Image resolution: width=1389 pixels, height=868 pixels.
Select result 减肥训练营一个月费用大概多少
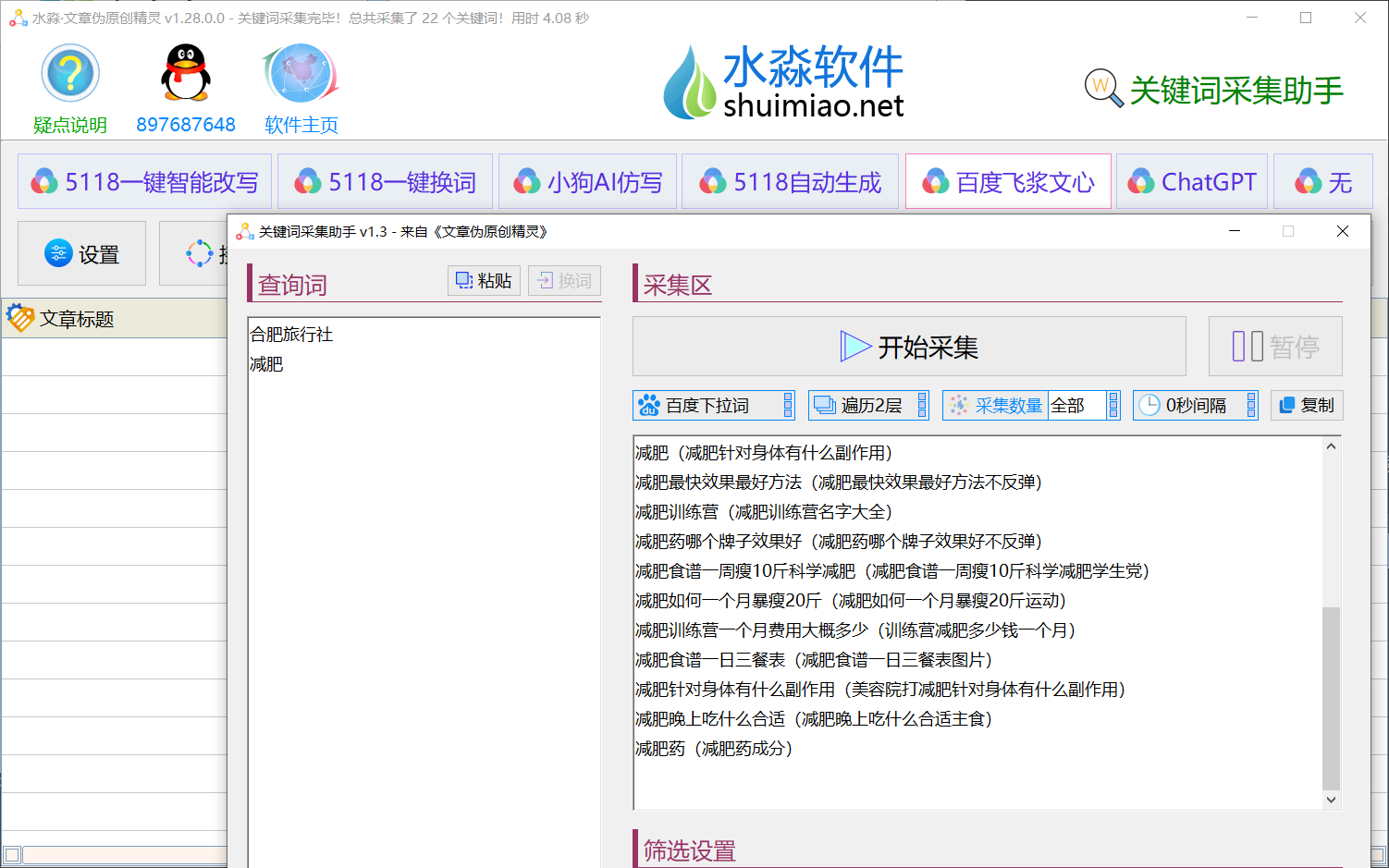tap(855, 630)
